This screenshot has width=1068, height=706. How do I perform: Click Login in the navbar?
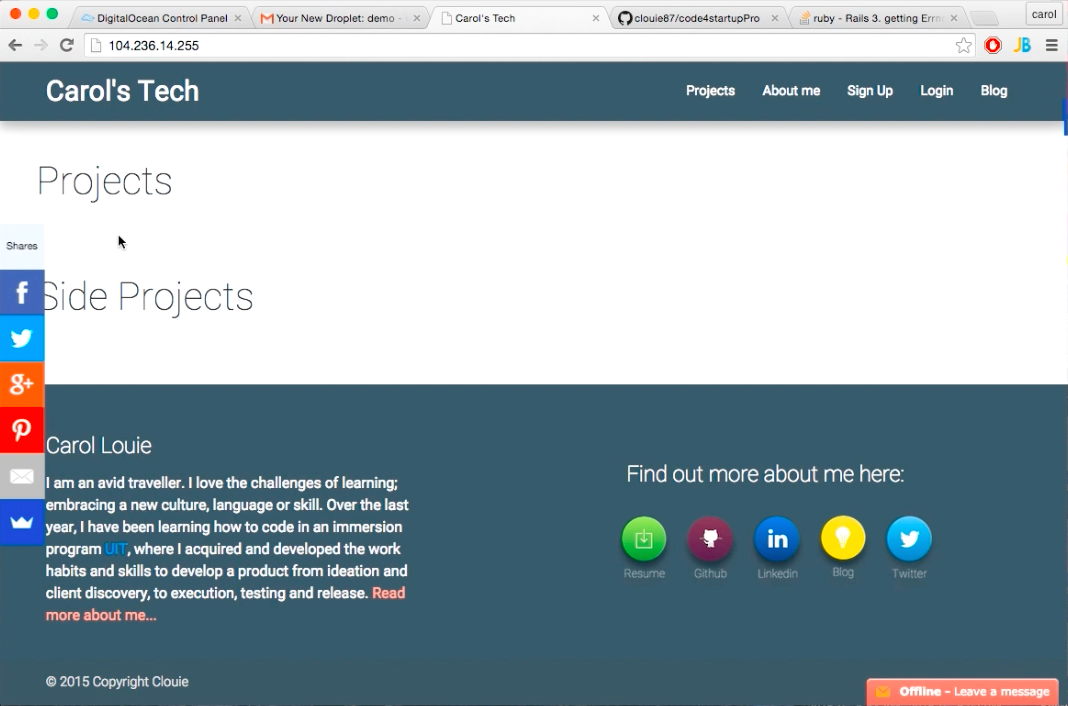pyautogui.click(x=937, y=91)
